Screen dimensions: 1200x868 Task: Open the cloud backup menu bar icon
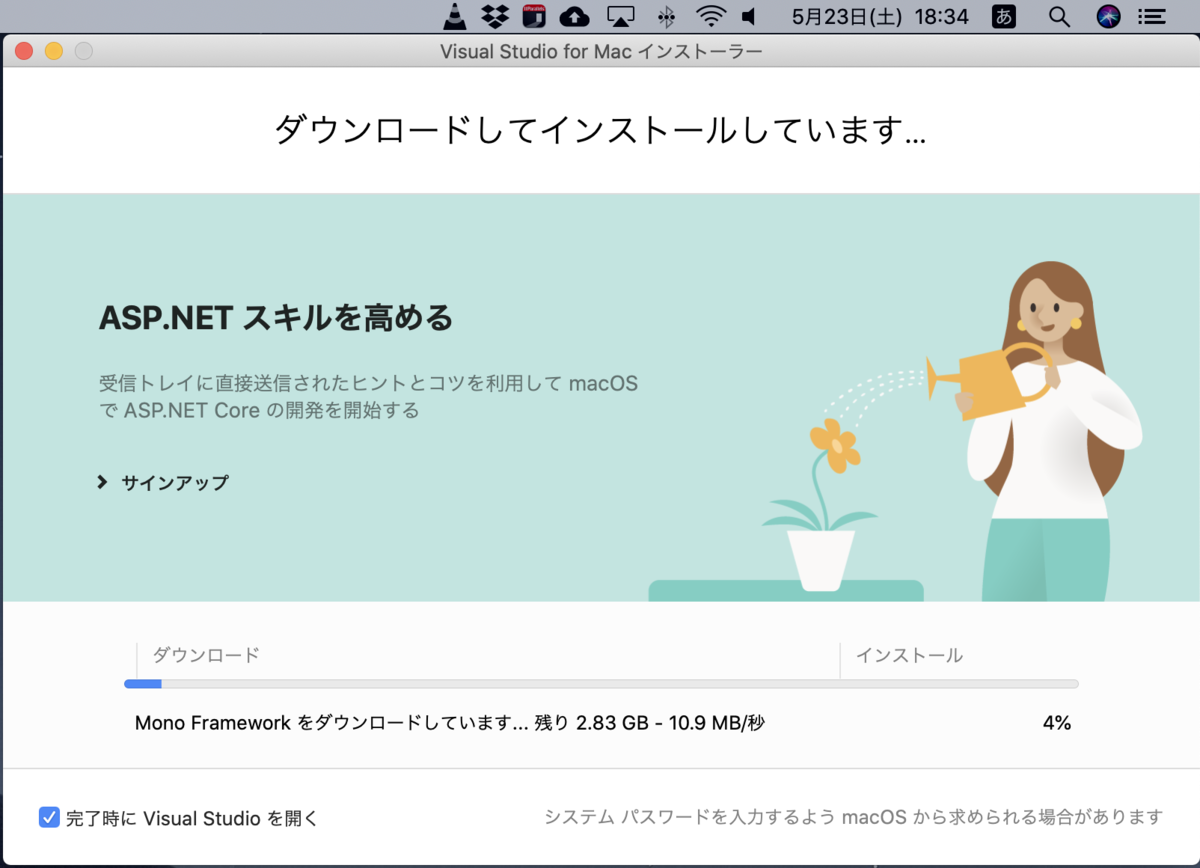(x=574, y=16)
